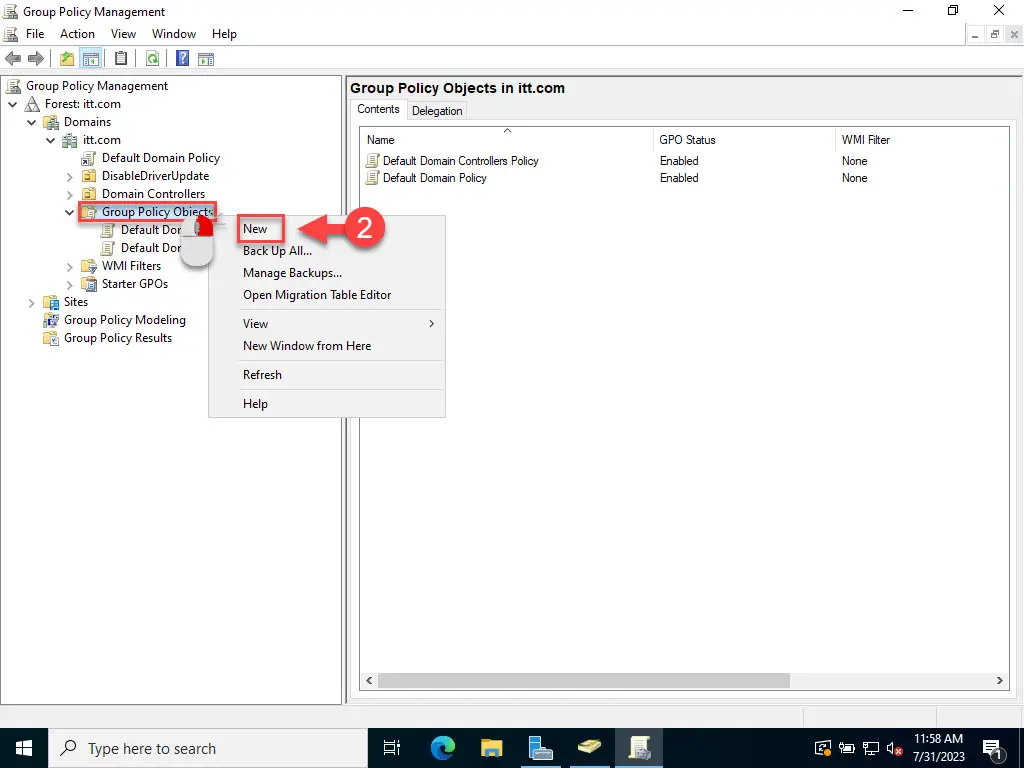Select Default Domain Policy in Contents list
This screenshot has width=1024, height=768.
(434, 178)
